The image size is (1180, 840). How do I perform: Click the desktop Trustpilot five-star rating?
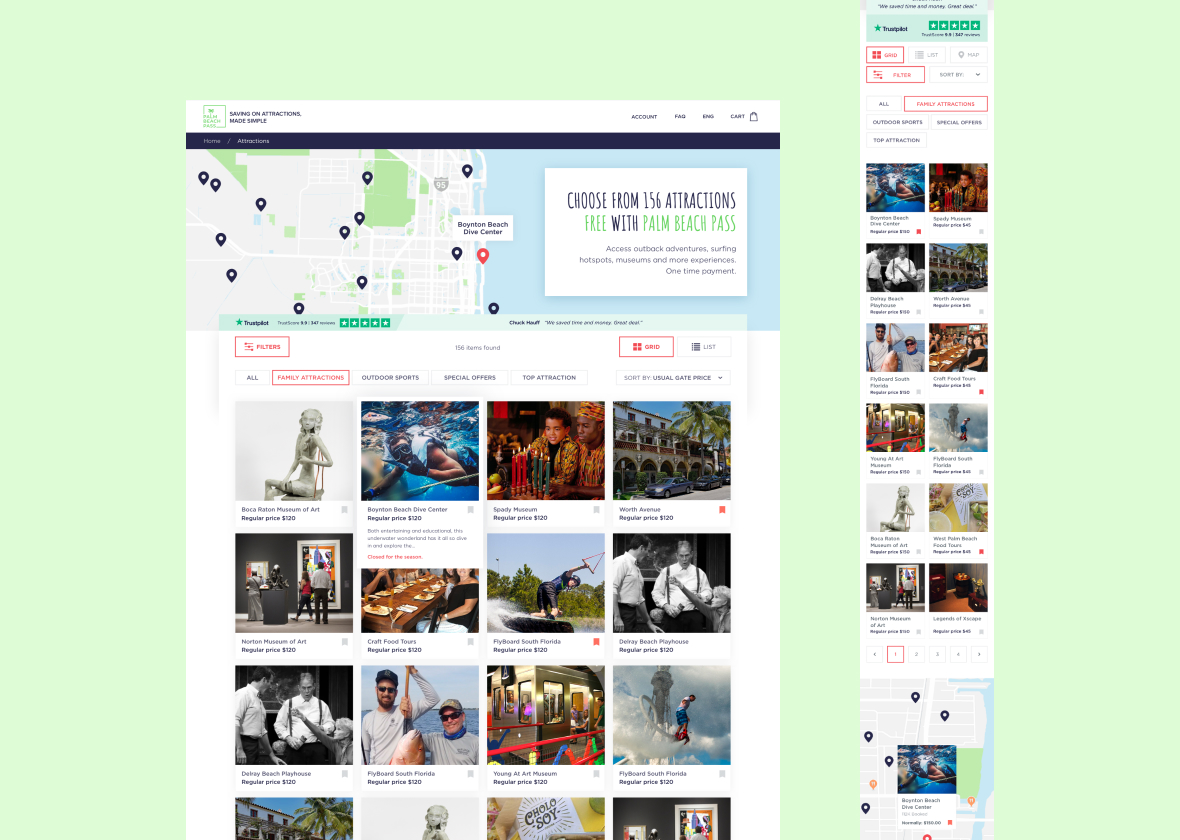[x=365, y=323]
